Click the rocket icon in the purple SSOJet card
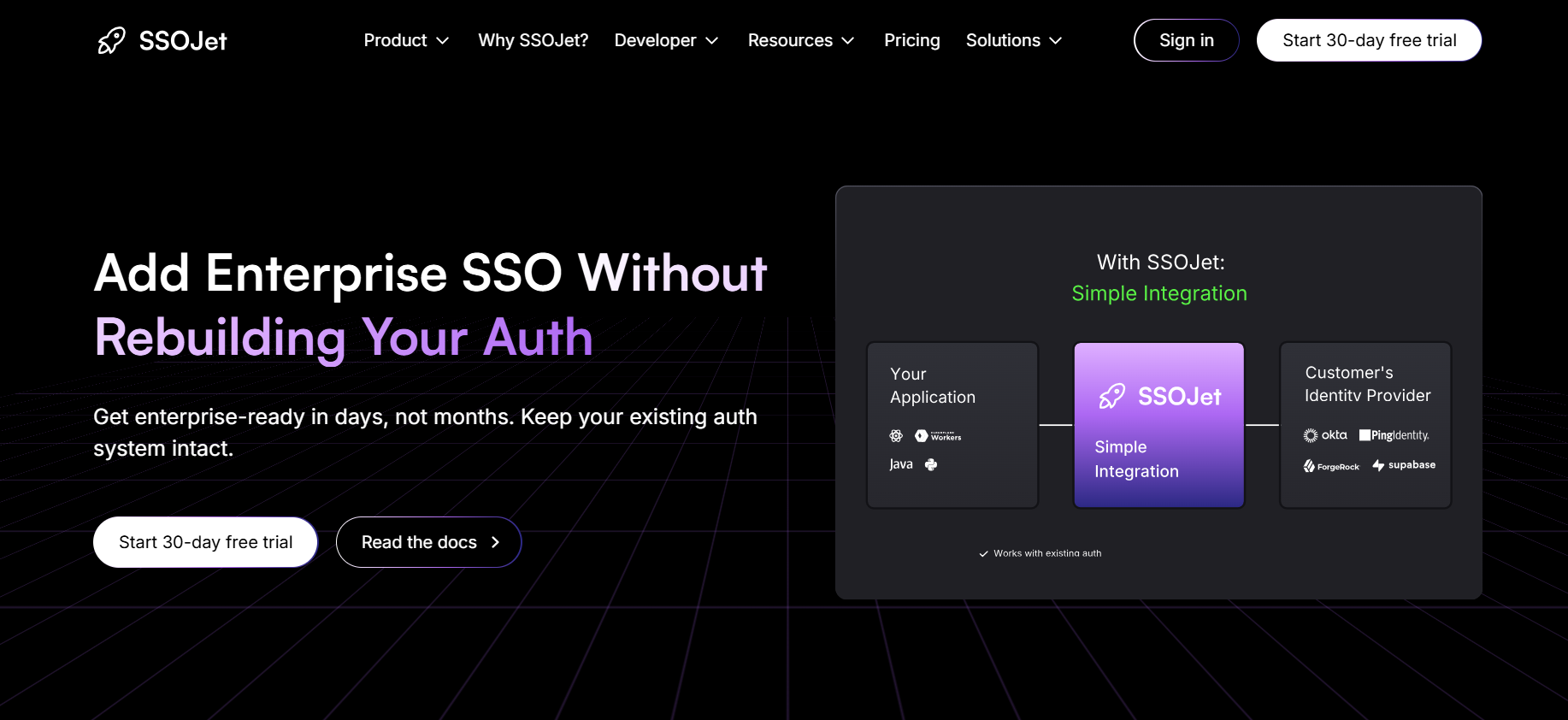This screenshot has height=720, width=1568. tap(1112, 397)
